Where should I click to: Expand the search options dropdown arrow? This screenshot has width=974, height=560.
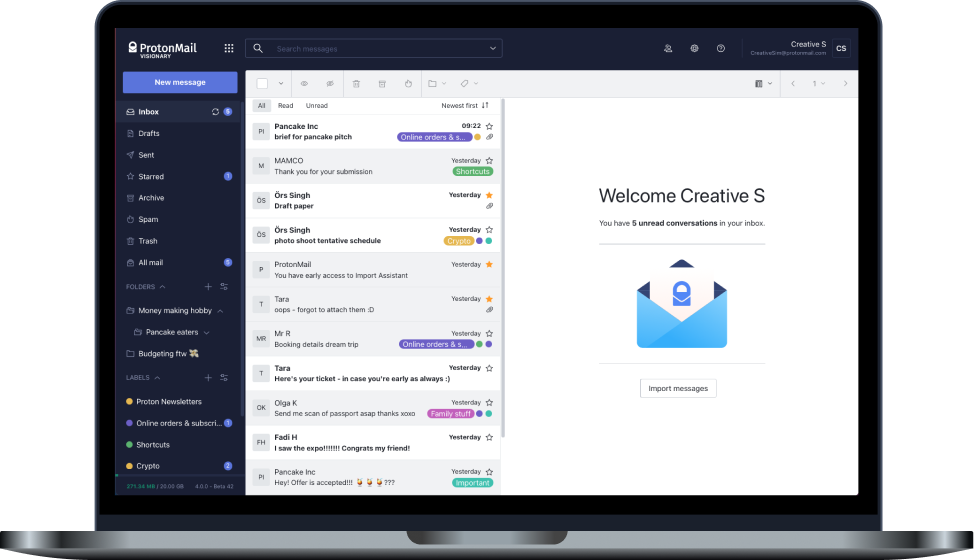[x=493, y=48]
